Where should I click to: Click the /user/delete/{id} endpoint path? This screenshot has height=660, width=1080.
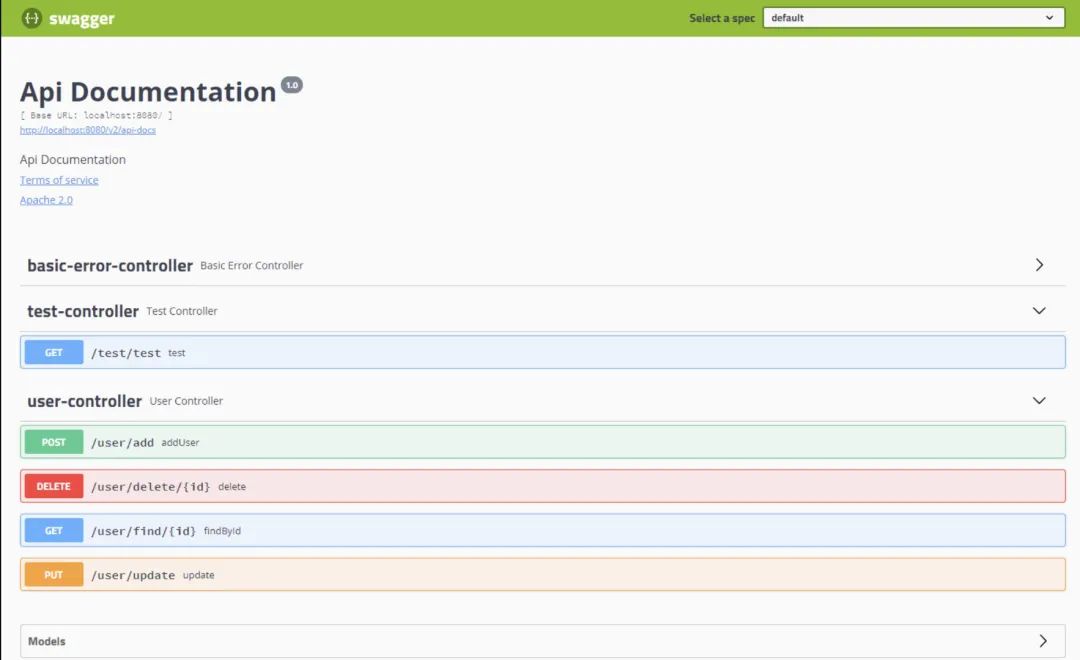(x=151, y=486)
